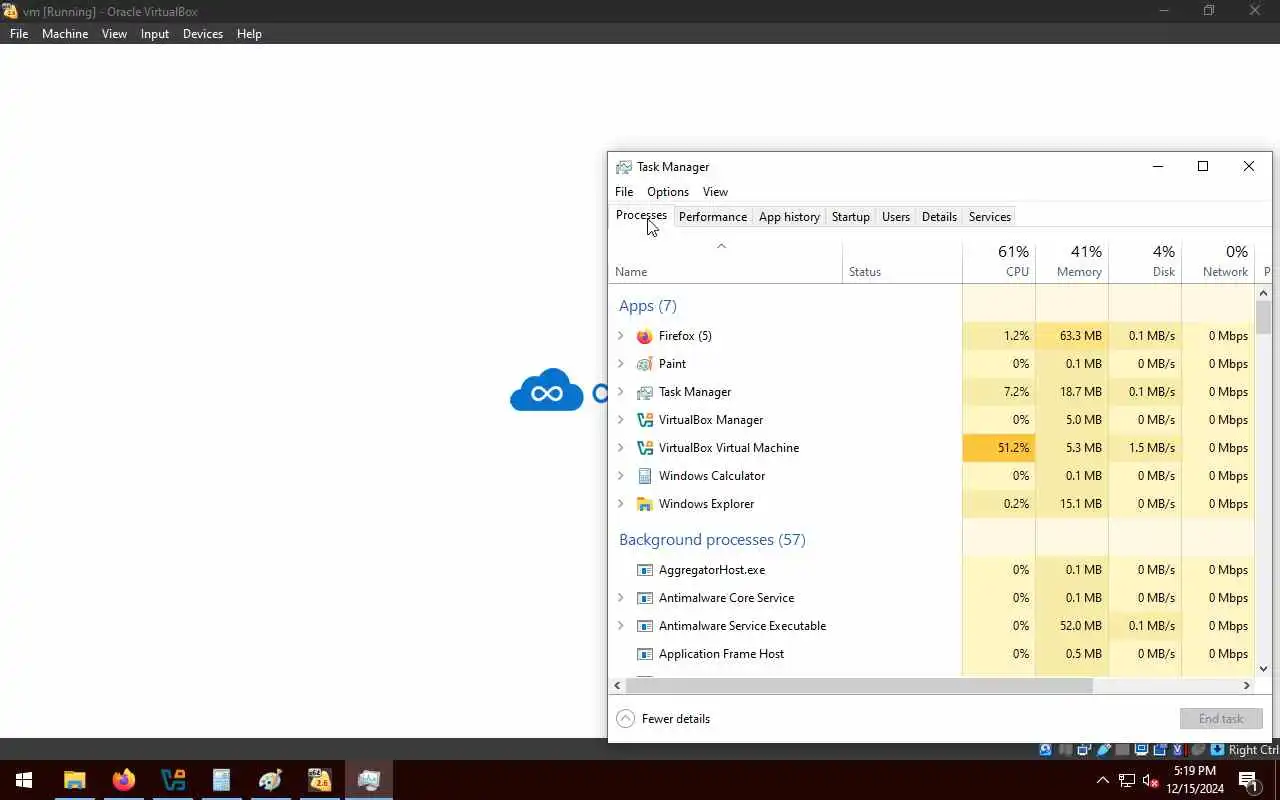The image size is (1280, 800).
Task: Switch to VirtualBox Manager on the taskbar
Action: (x=172, y=780)
